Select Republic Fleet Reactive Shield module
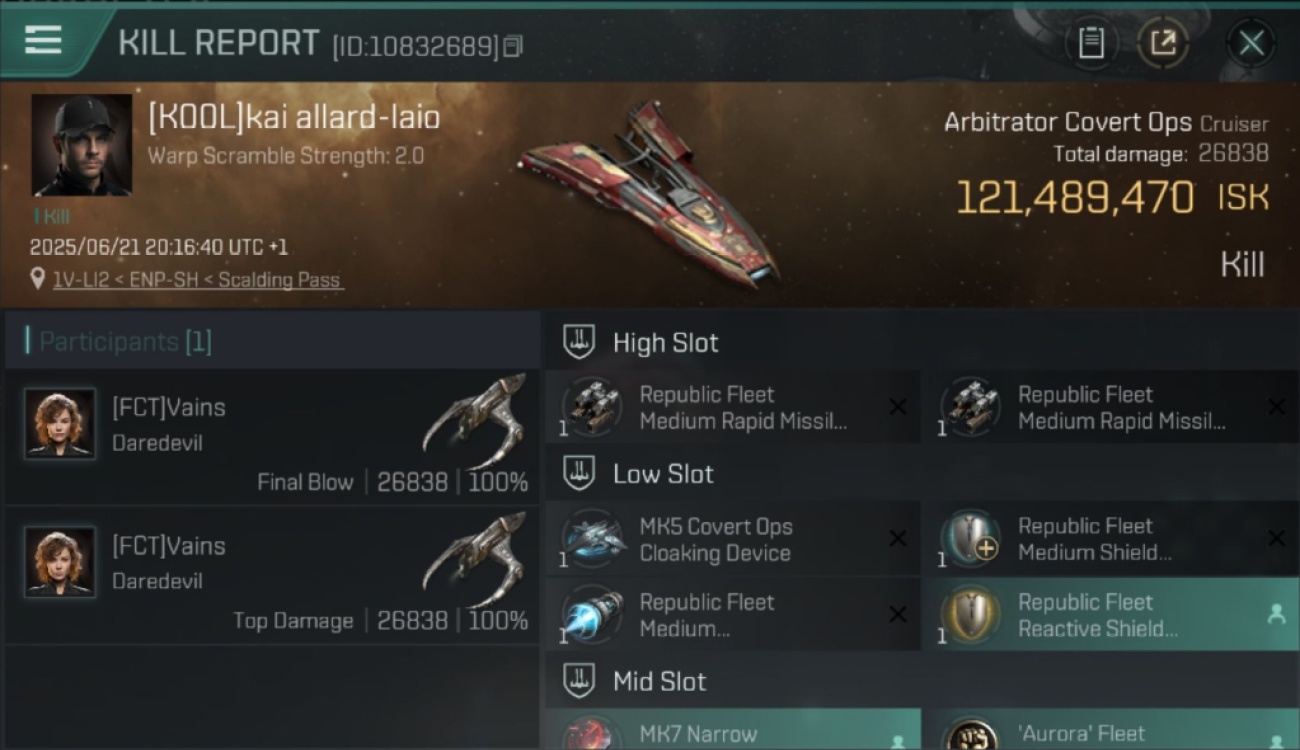This screenshot has height=750, width=1300. 1111,615
